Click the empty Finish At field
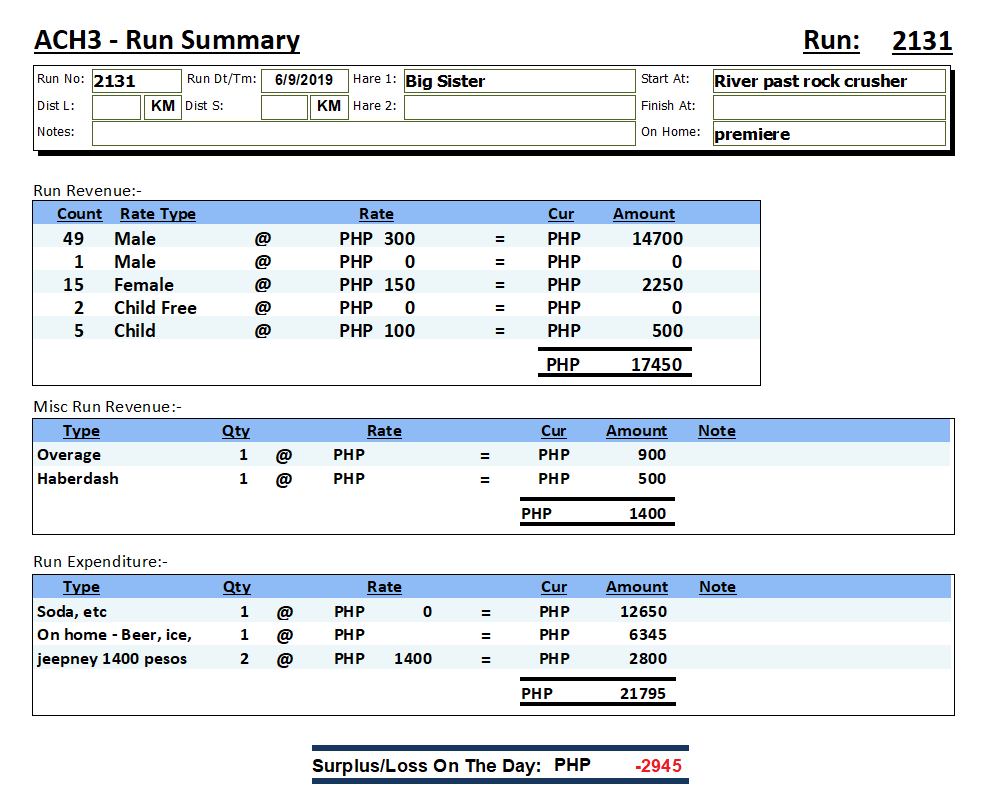This screenshot has height=794, width=989. [828, 107]
